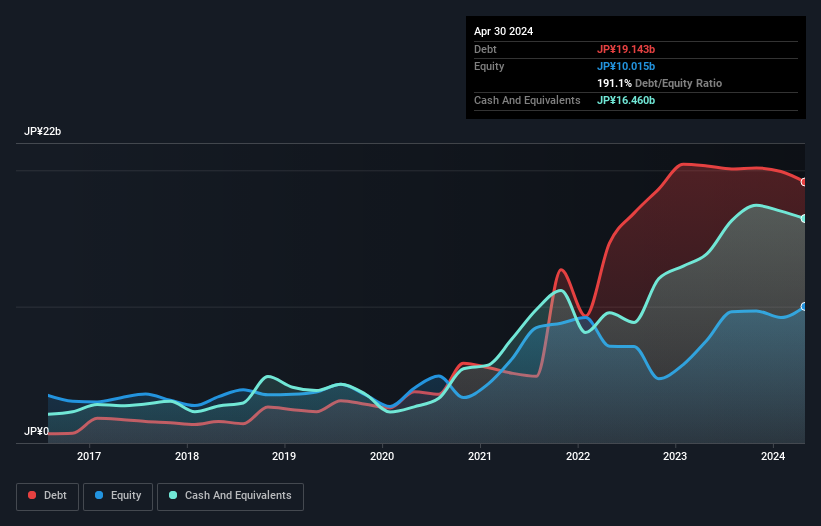Click the 2024 x-axis label

[773, 456]
